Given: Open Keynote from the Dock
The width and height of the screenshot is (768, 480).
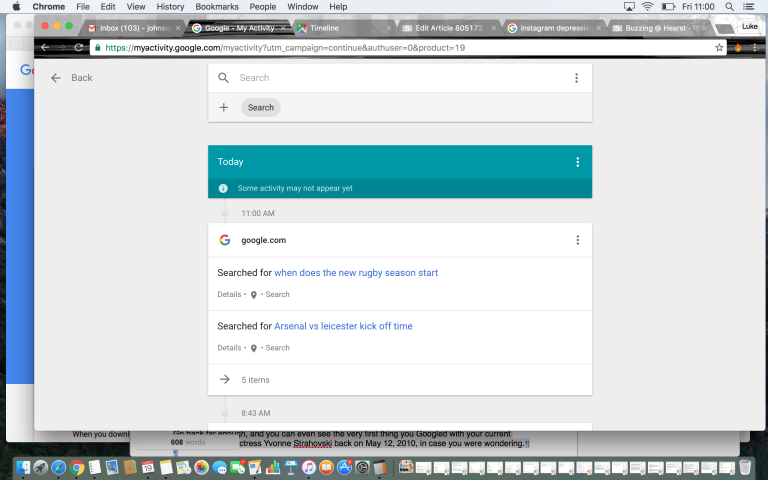Looking at the screenshot, I should pos(291,467).
